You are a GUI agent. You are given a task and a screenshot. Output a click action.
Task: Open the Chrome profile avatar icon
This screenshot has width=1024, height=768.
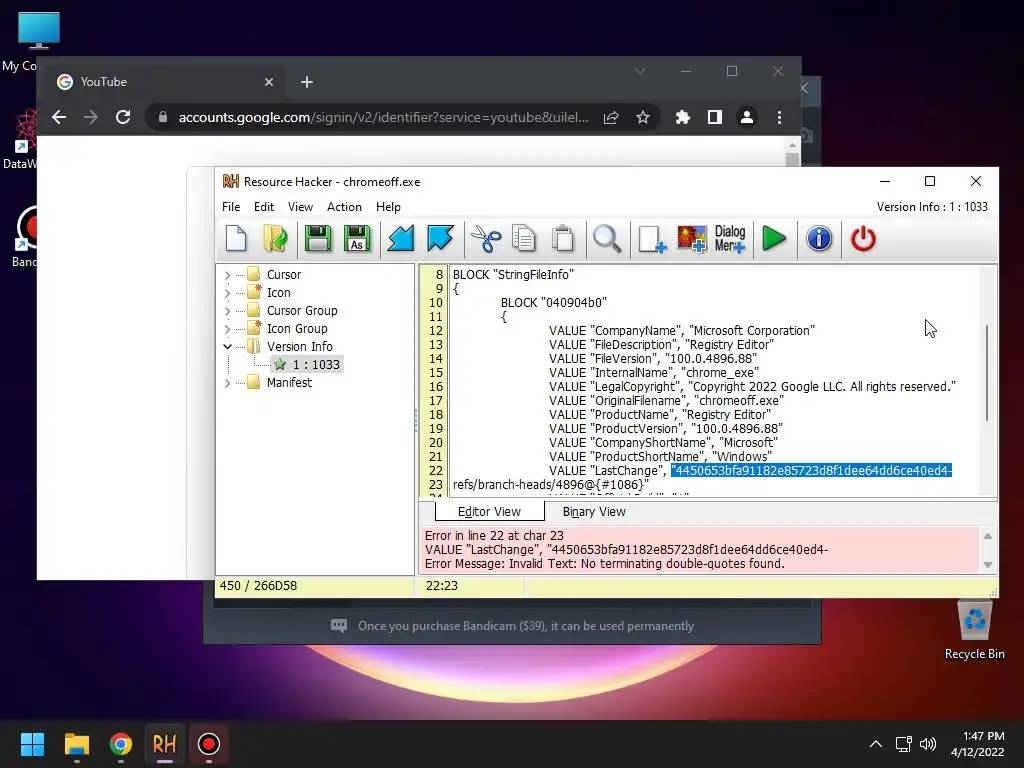(x=746, y=118)
